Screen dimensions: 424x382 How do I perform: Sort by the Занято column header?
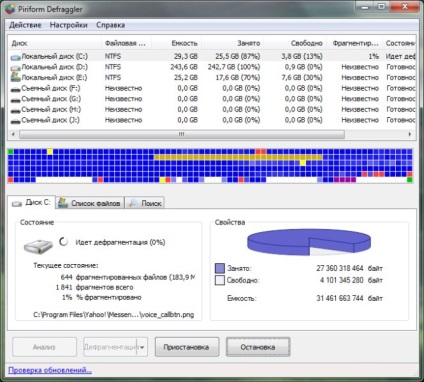click(232, 43)
